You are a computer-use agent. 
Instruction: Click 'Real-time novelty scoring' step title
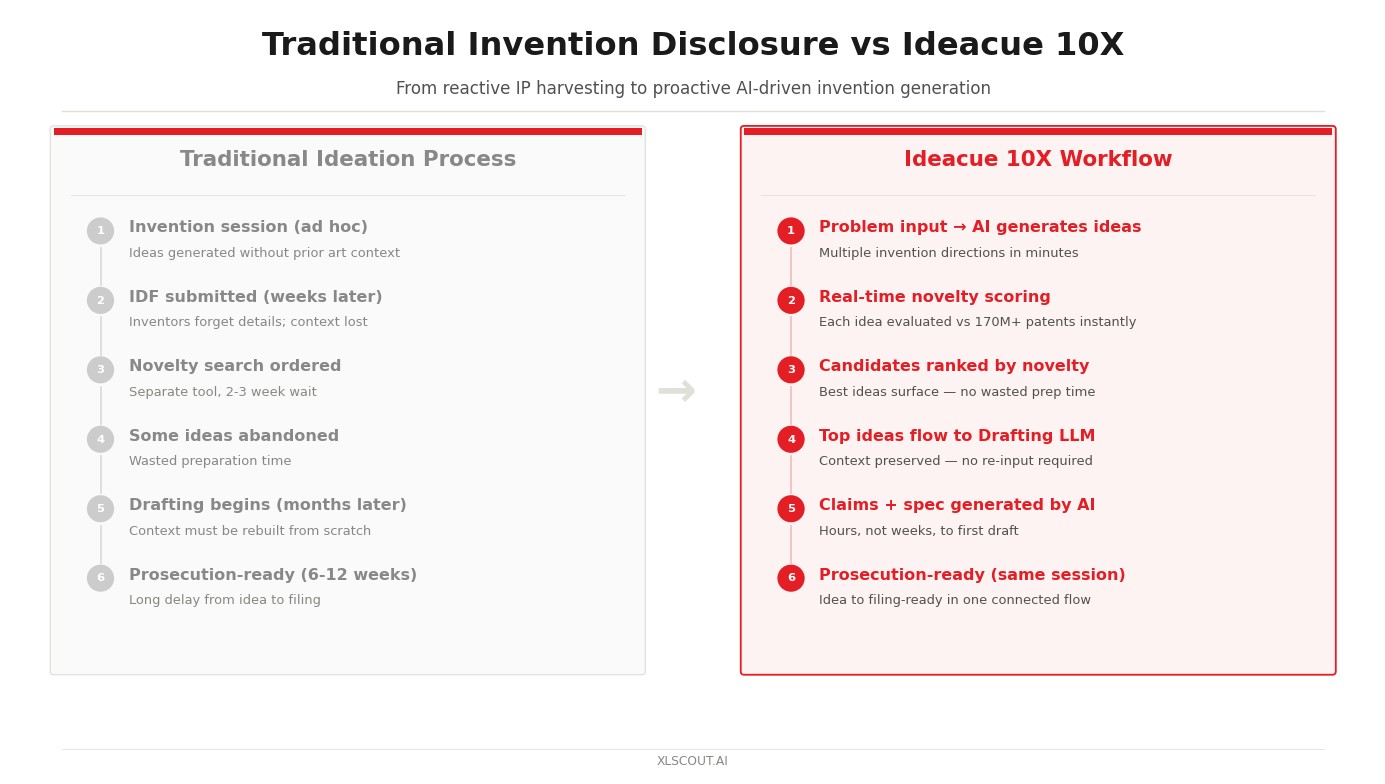pyautogui.click(x=935, y=298)
